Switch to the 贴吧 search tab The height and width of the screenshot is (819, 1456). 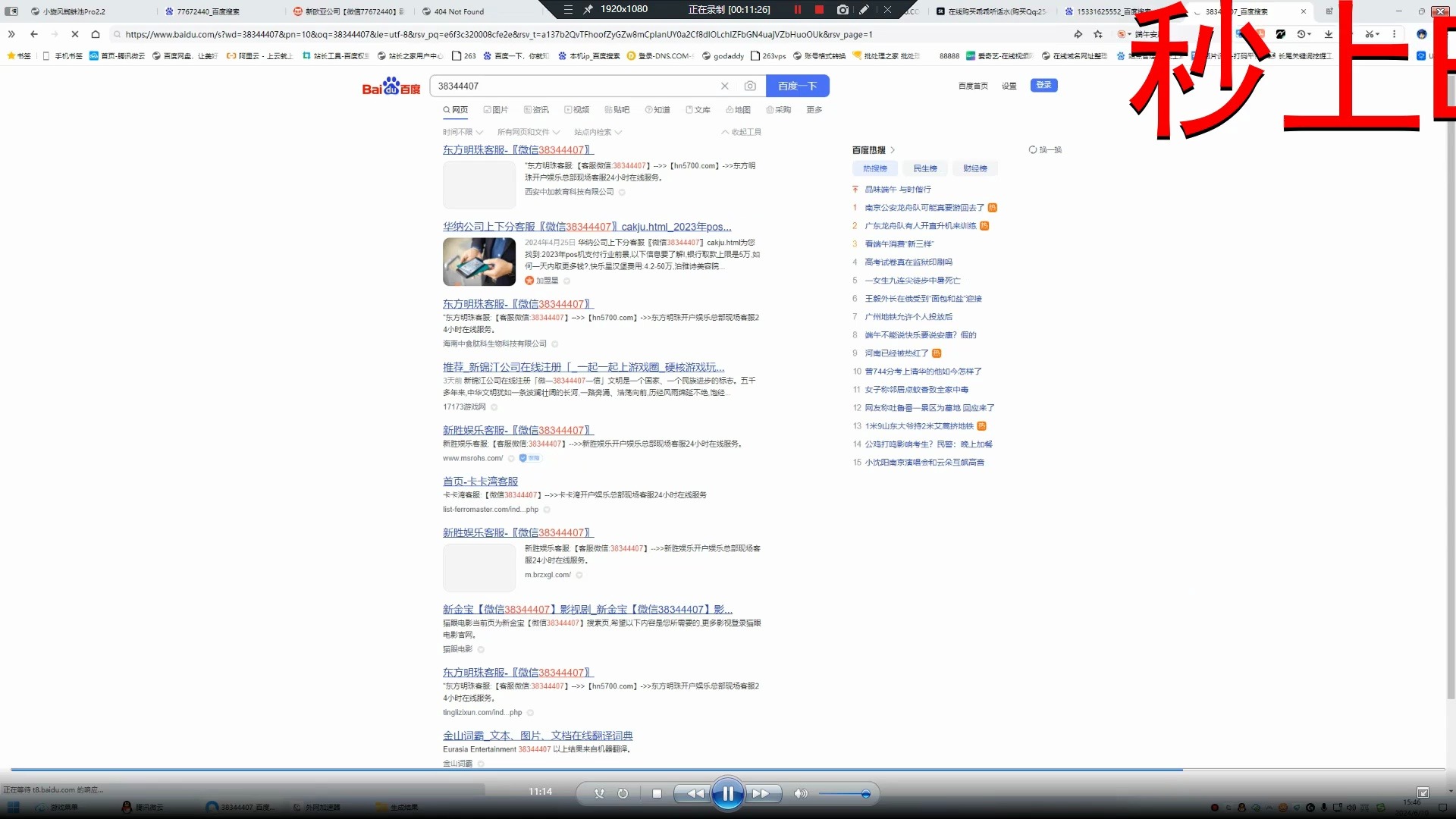pyautogui.click(x=617, y=110)
